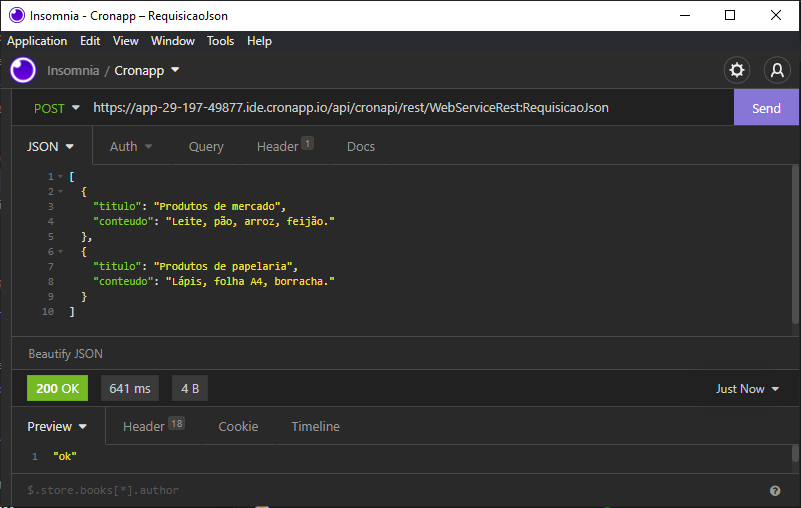Image resolution: width=801 pixels, height=508 pixels.
Task: Click the text "Produtos de mercado"
Action: 217,206
